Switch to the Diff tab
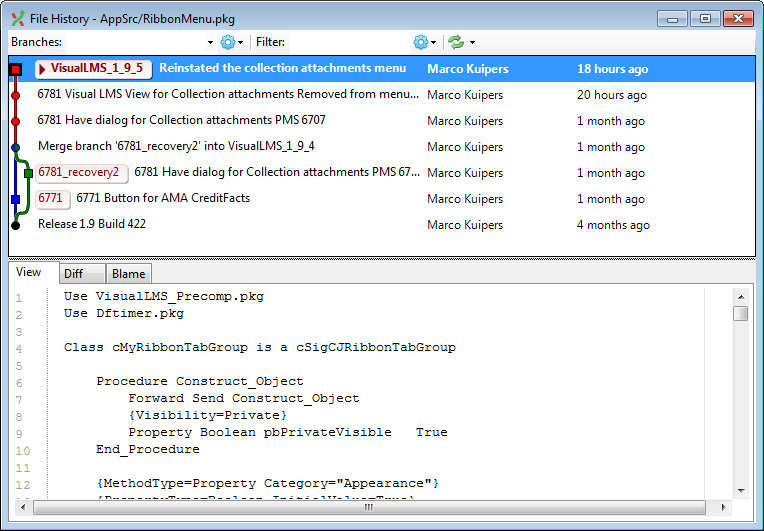The width and height of the screenshot is (764, 531). [74, 274]
